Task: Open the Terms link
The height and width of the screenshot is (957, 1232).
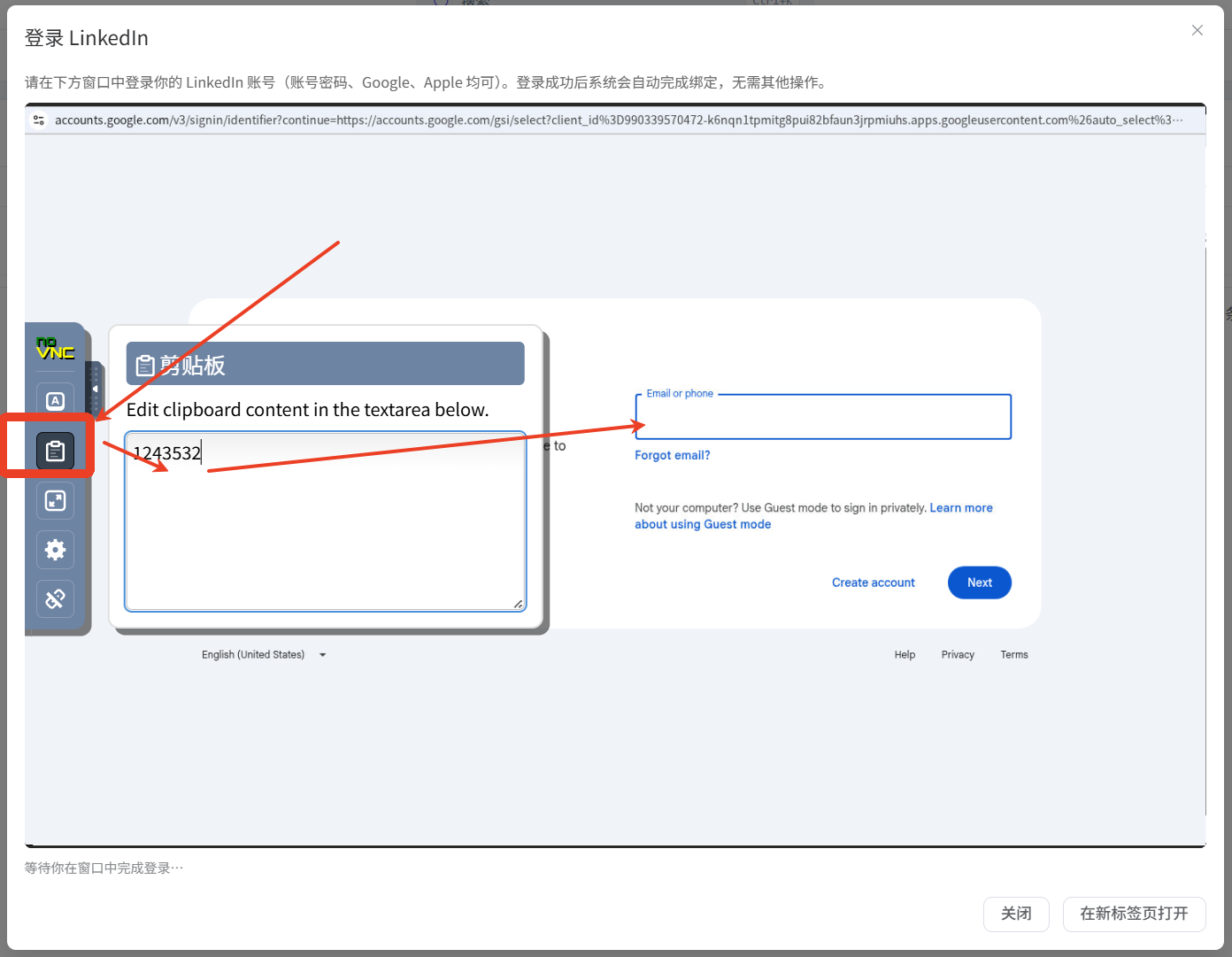Action: [x=1014, y=655]
